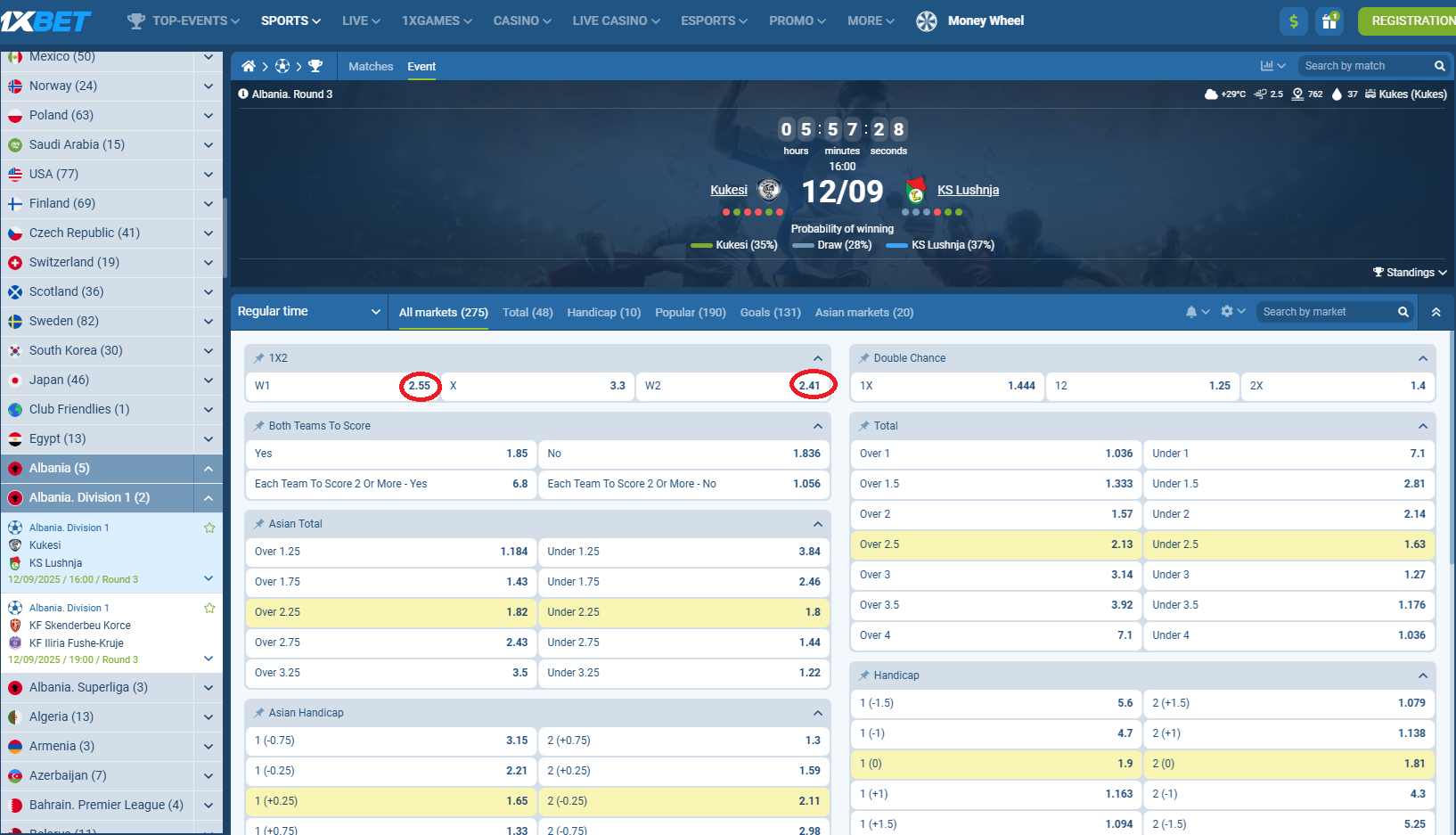Image resolution: width=1456 pixels, height=835 pixels.
Task: Select Both Teams To Score Yes 1.85
Action: (x=391, y=454)
